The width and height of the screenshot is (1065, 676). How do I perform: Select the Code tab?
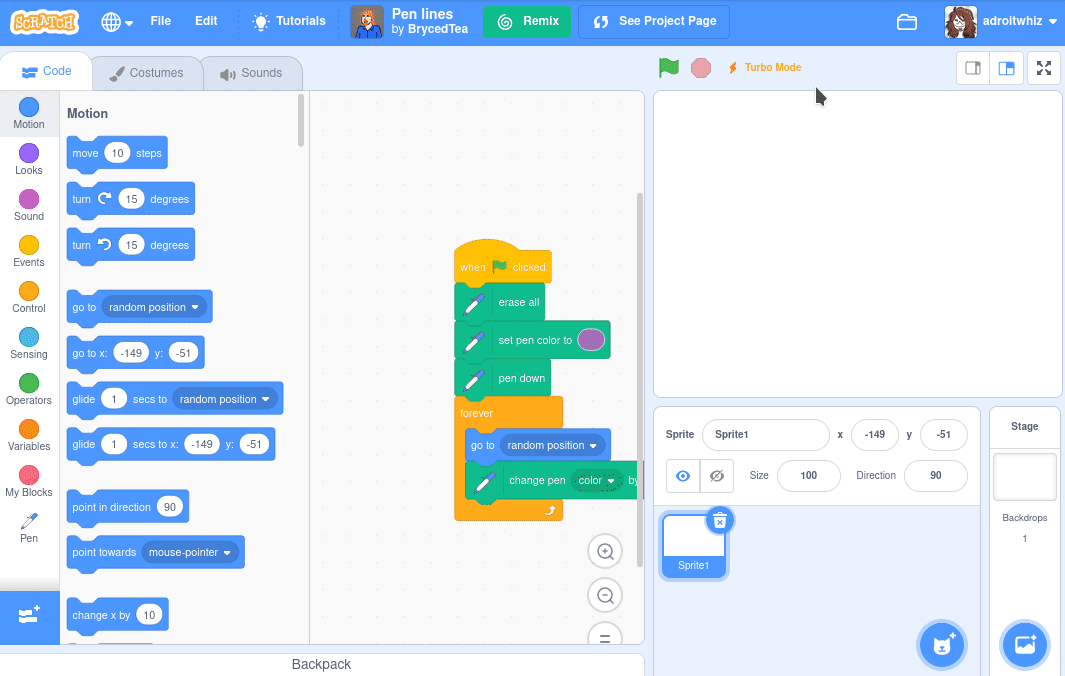click(46, 71)
